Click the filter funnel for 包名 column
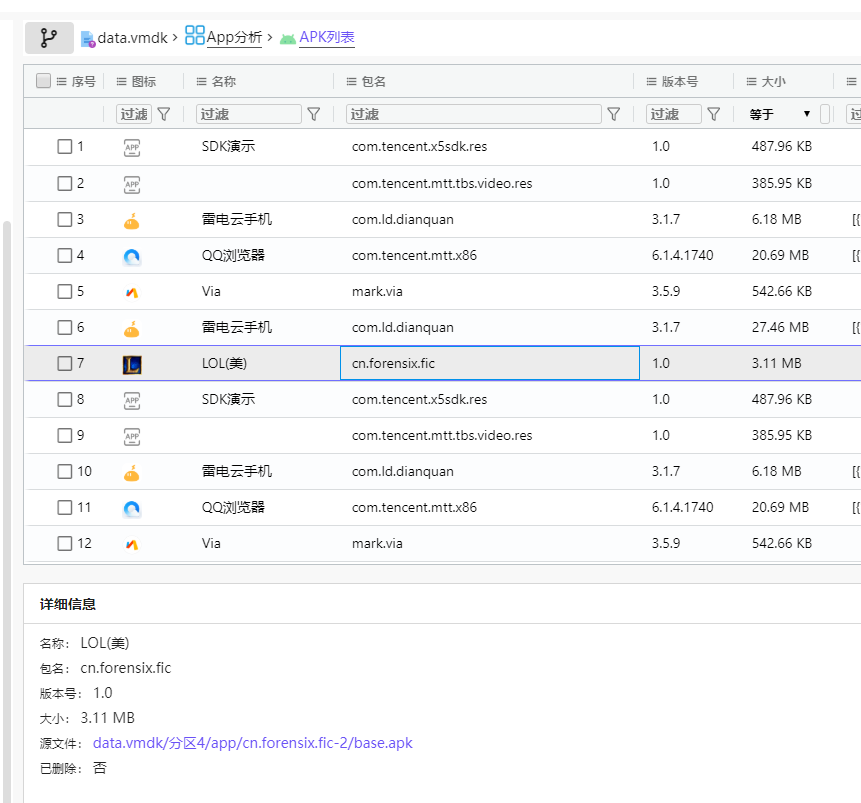This screenshot has height=803, width=861. (x=613, y=114)
